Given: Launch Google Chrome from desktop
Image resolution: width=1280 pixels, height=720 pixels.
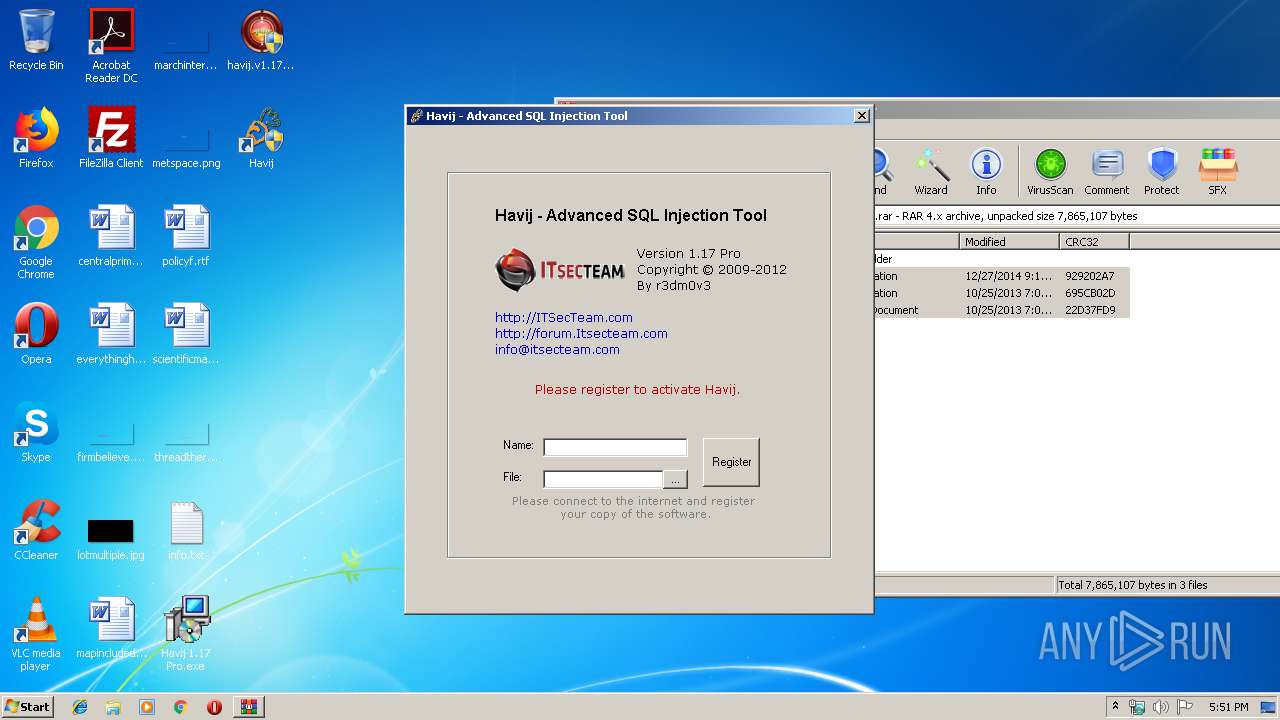Looking at the screenshot, I should (36, 242).
